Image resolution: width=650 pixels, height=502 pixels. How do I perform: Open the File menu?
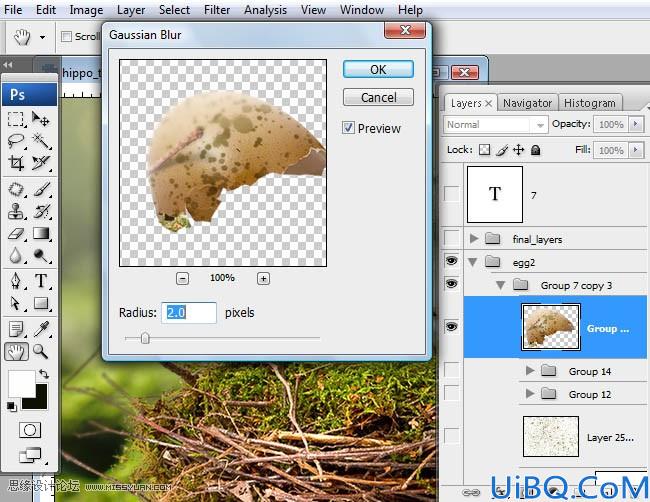point(13,10)
